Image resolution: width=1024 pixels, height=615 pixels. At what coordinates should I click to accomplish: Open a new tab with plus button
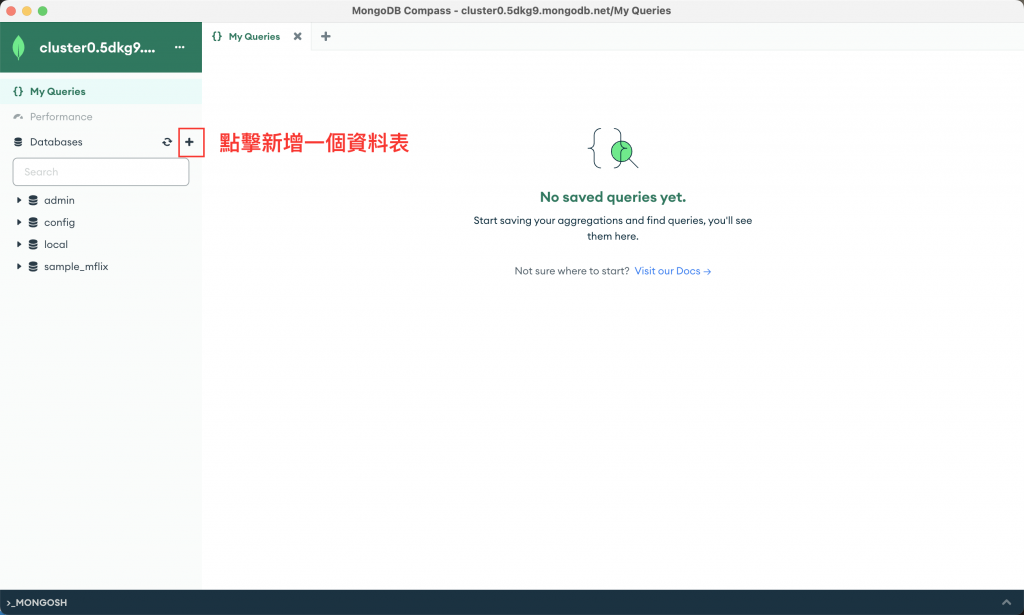[x=326, y=37]
